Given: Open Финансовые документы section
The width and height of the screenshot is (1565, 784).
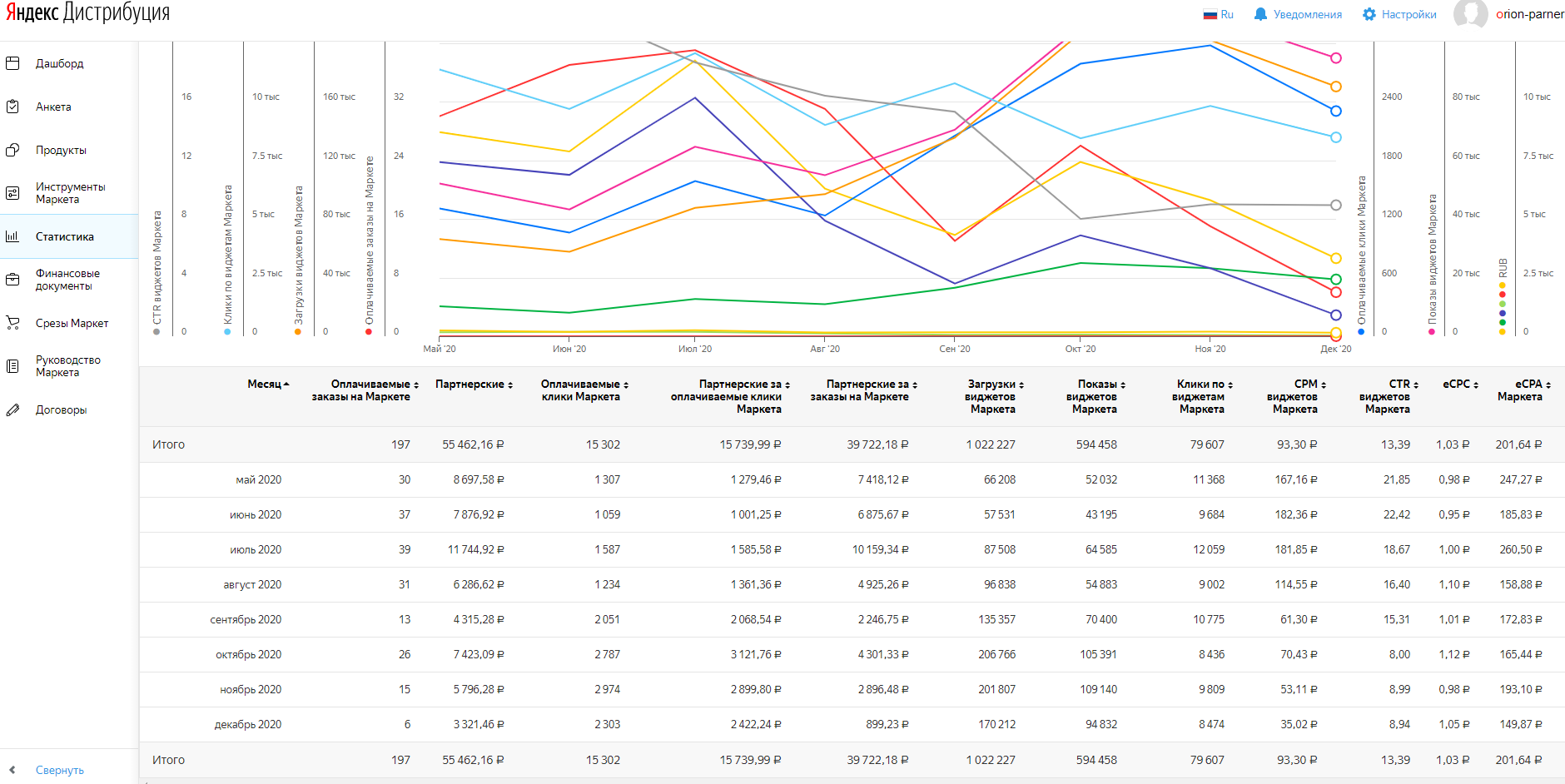Looking at the screenshot, I should pyautogui.click(x=67, y=280).
